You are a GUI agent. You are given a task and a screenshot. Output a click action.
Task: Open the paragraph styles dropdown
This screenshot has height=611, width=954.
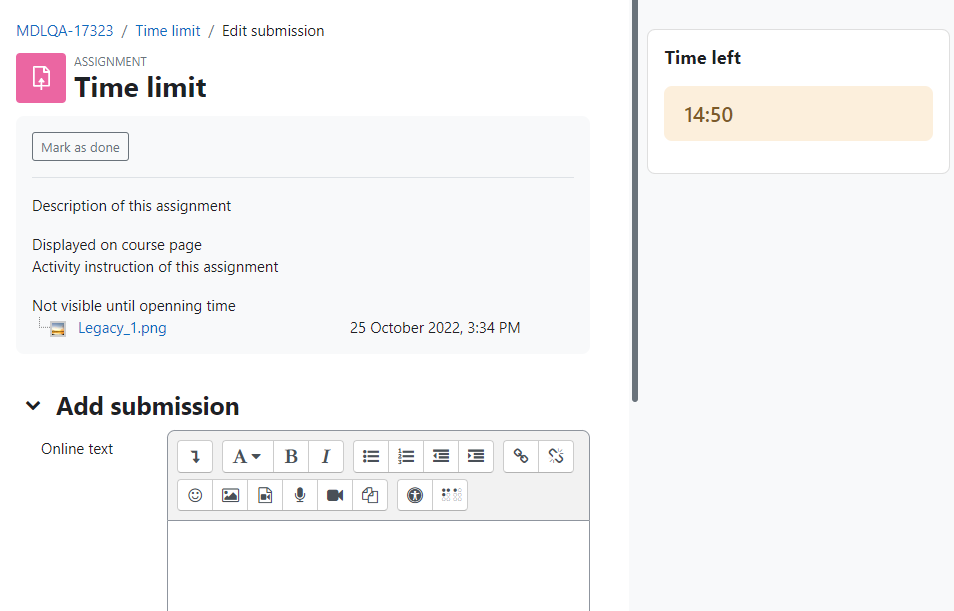coord(248,456)
